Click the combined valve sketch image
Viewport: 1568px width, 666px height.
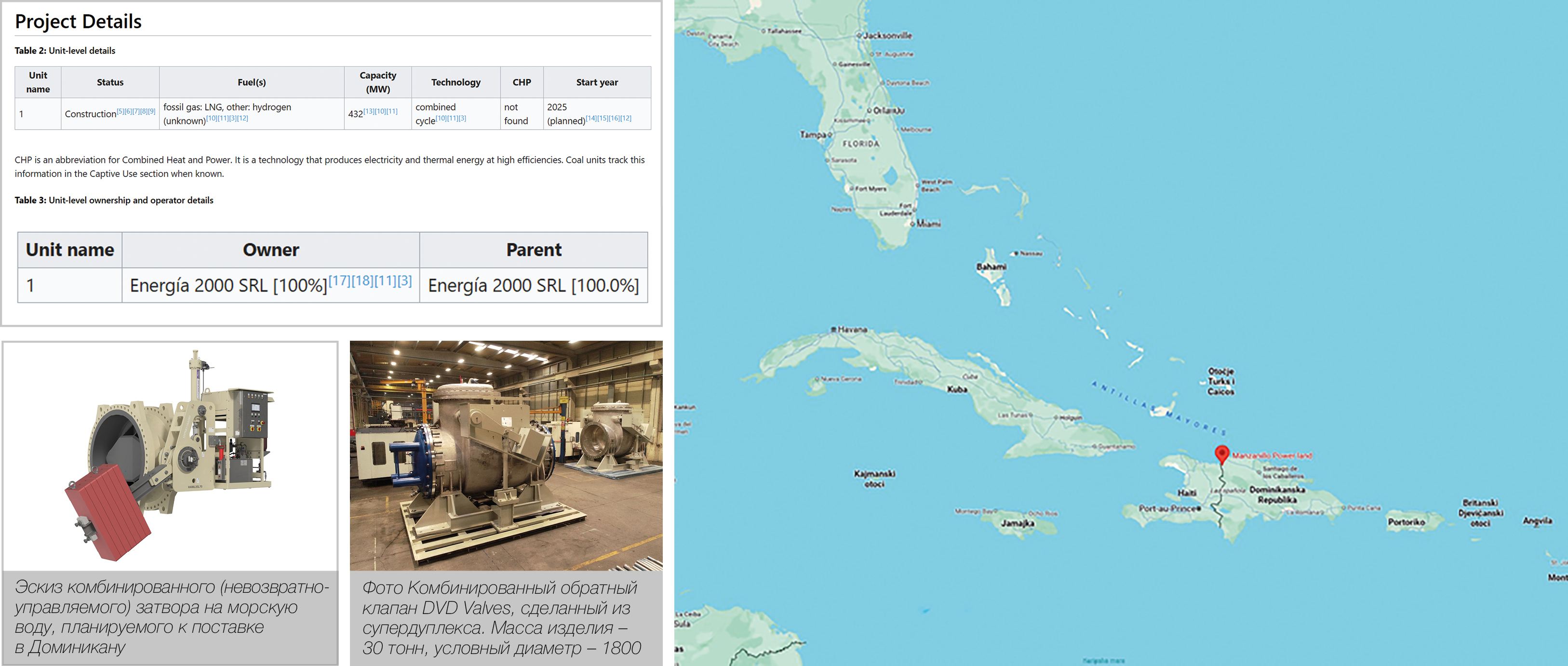[170, 456]
